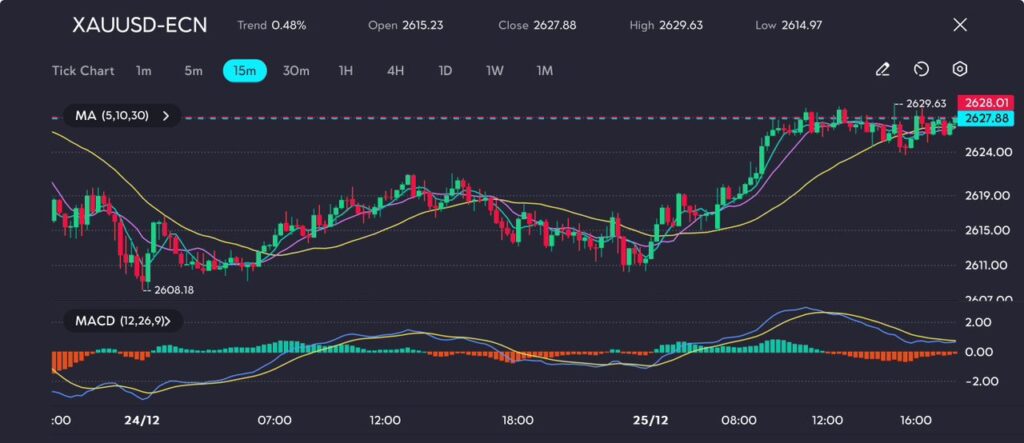Open the drawing pencil tool
Image resolution: width=1024 pixels, height=443 pixels.
click(x=882, y=70)
